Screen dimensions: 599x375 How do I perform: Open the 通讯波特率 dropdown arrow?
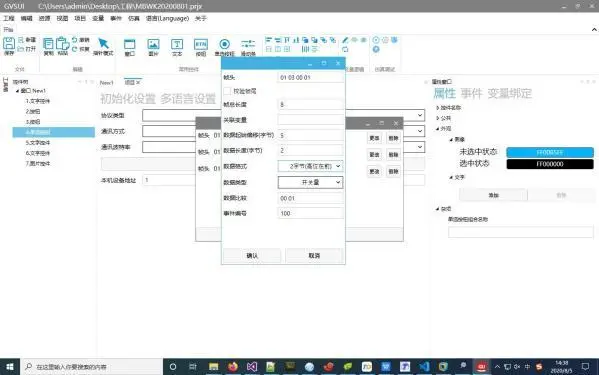420,147
